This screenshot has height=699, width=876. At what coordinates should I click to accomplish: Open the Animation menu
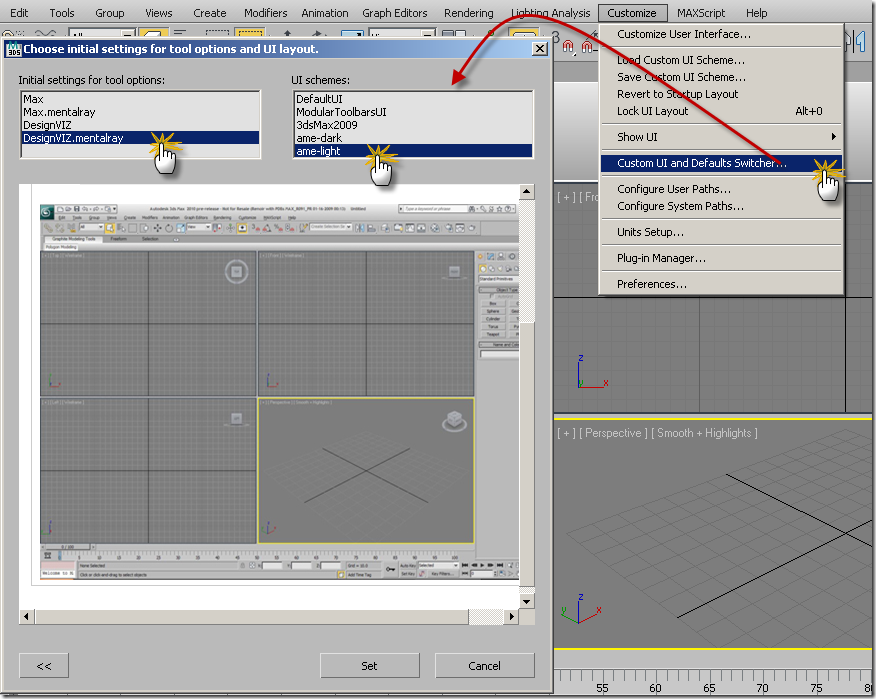pos(325,13)
